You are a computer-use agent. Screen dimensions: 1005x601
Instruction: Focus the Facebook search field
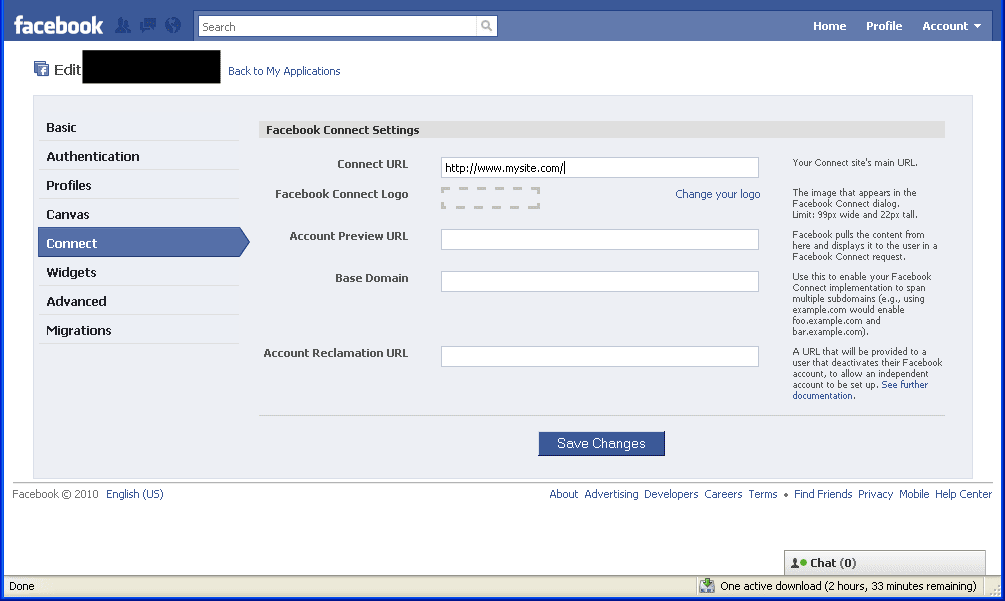tap(338, 26)
